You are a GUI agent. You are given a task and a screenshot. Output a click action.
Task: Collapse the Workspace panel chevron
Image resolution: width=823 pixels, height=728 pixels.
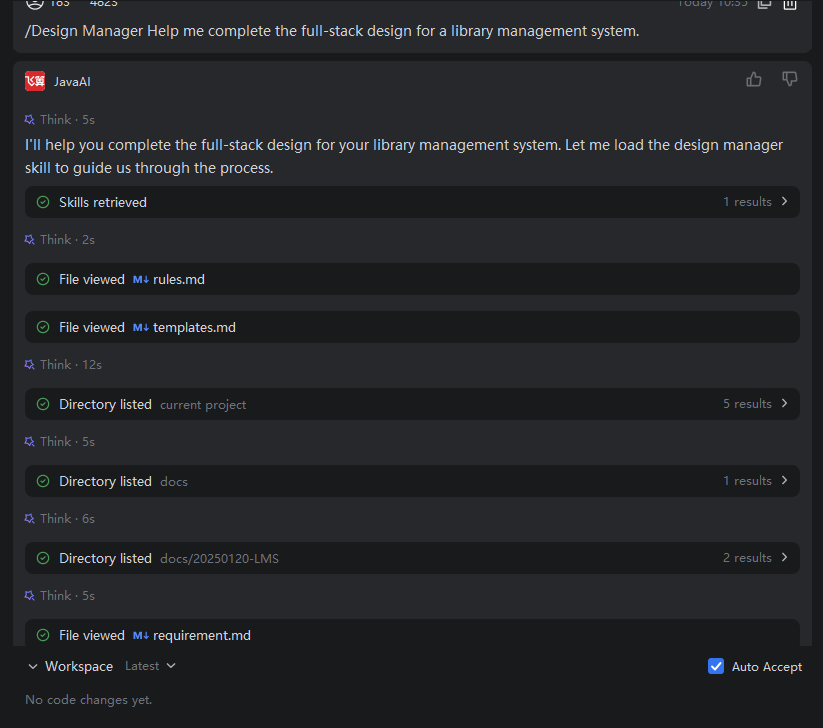click(33, 667)
